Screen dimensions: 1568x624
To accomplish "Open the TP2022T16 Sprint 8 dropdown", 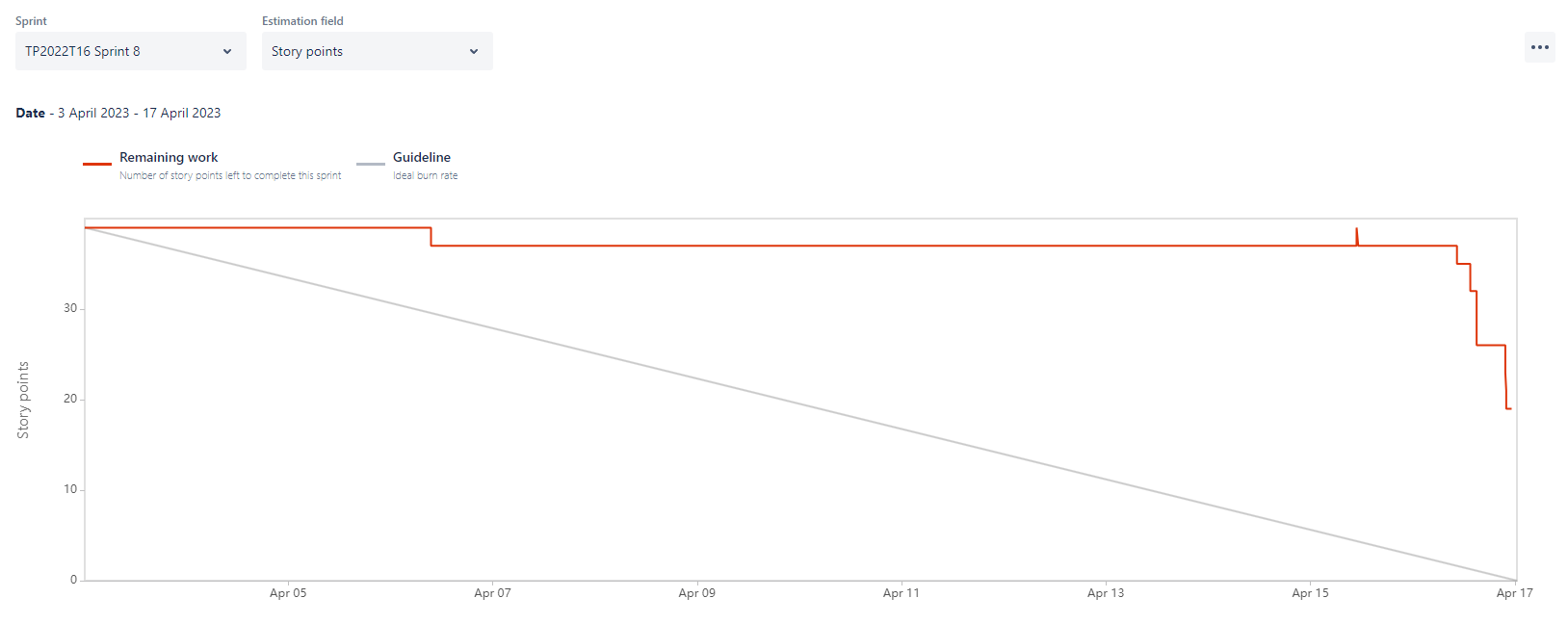I will coord(130,51).
